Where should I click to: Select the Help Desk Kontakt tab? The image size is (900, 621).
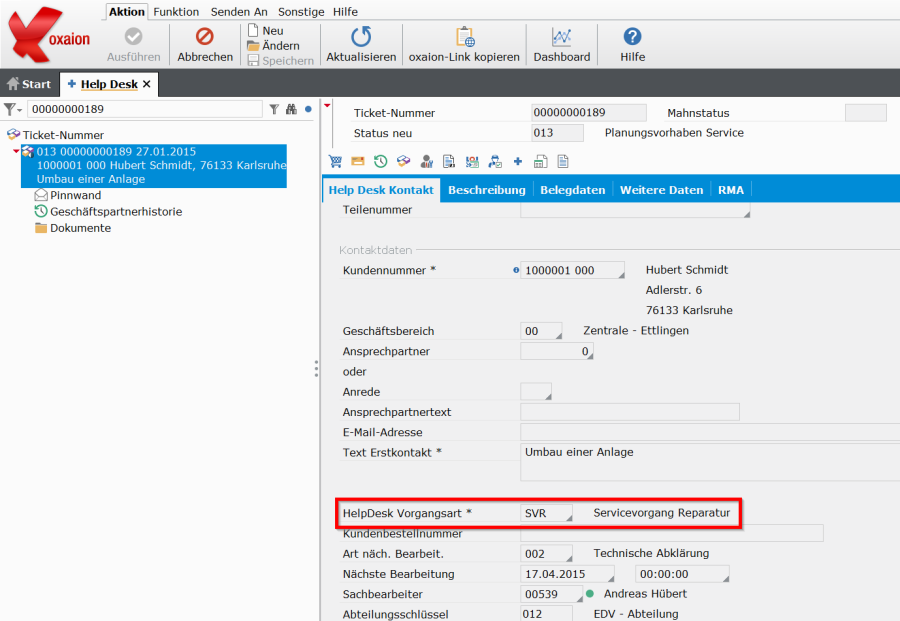pyautogui.click(x=381, y=190)
